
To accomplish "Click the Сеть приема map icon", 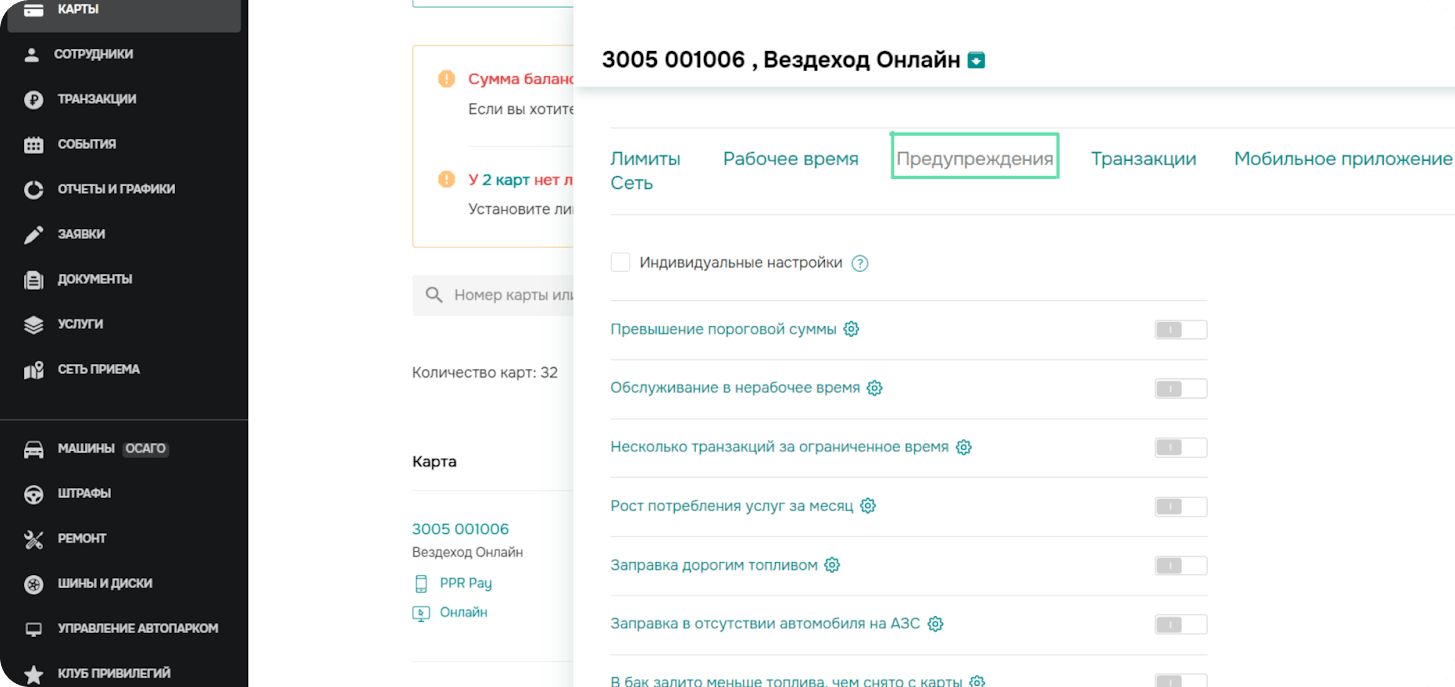I will [x=34, y=370].
